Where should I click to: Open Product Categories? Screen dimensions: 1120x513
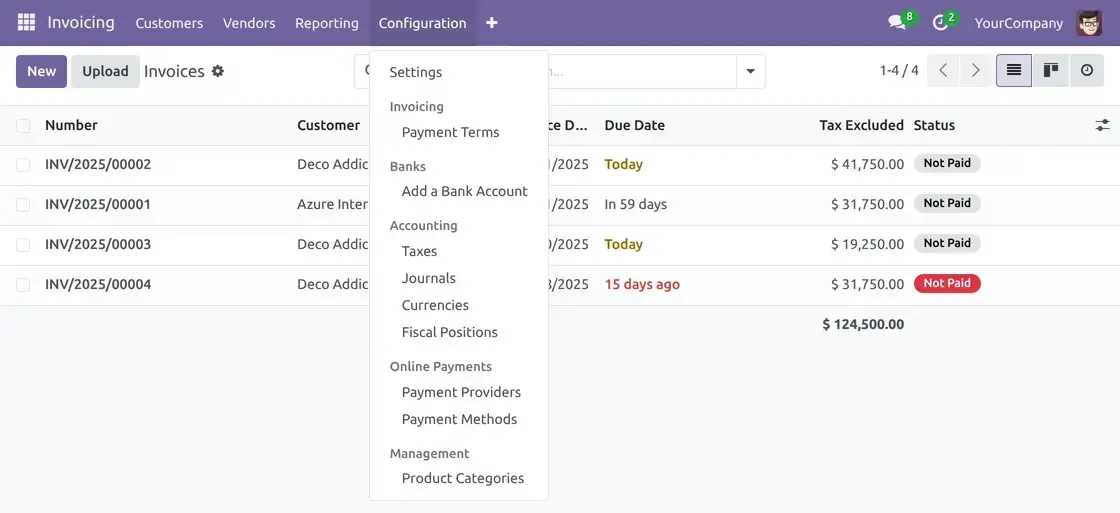coord(463,478)
